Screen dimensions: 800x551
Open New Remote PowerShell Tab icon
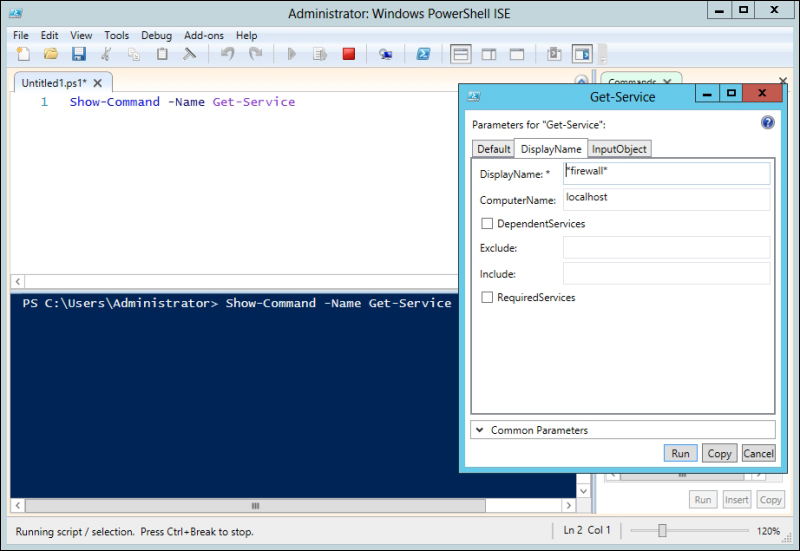386,54
